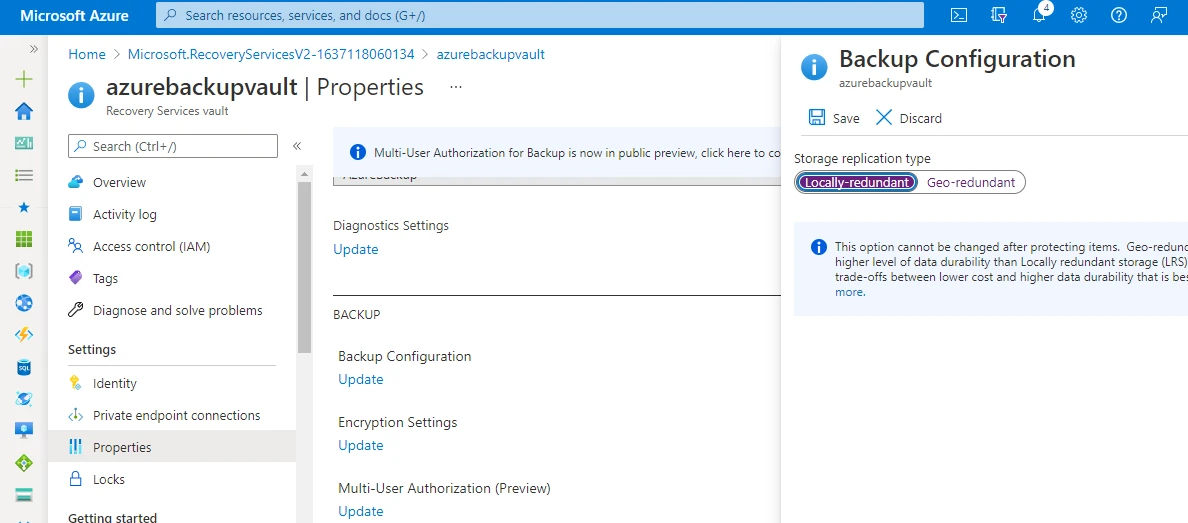Open Overview in the vault menu
This screenshot has width=1188, height=523.
click(172, 183)
